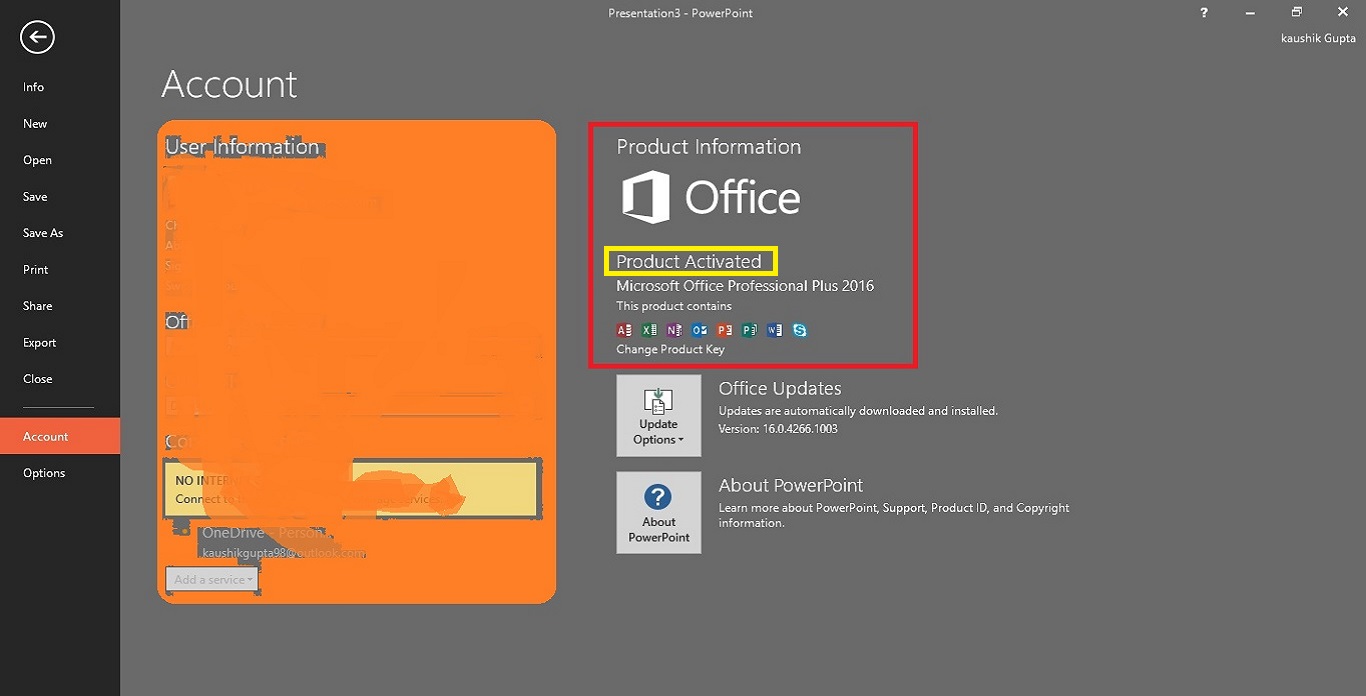
Task: Click the Skype app icon
Action: [x=799, y=330]
